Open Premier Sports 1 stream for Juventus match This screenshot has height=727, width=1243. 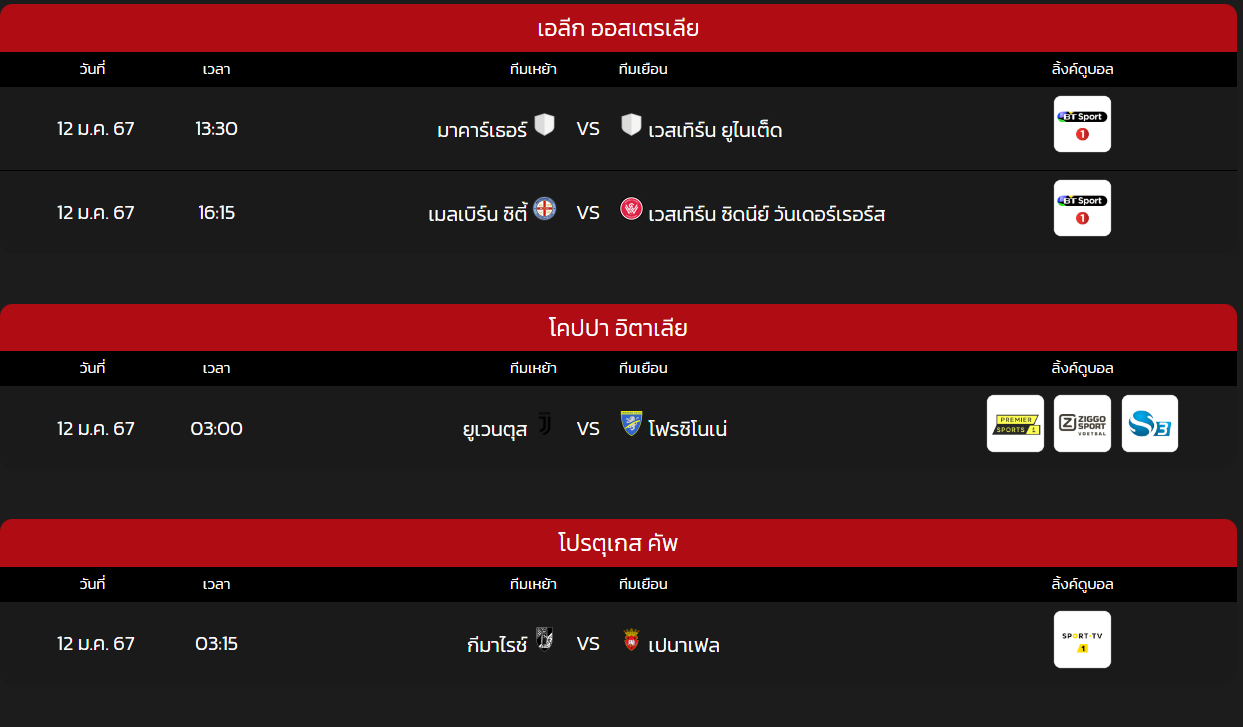tap(1015, 423)
